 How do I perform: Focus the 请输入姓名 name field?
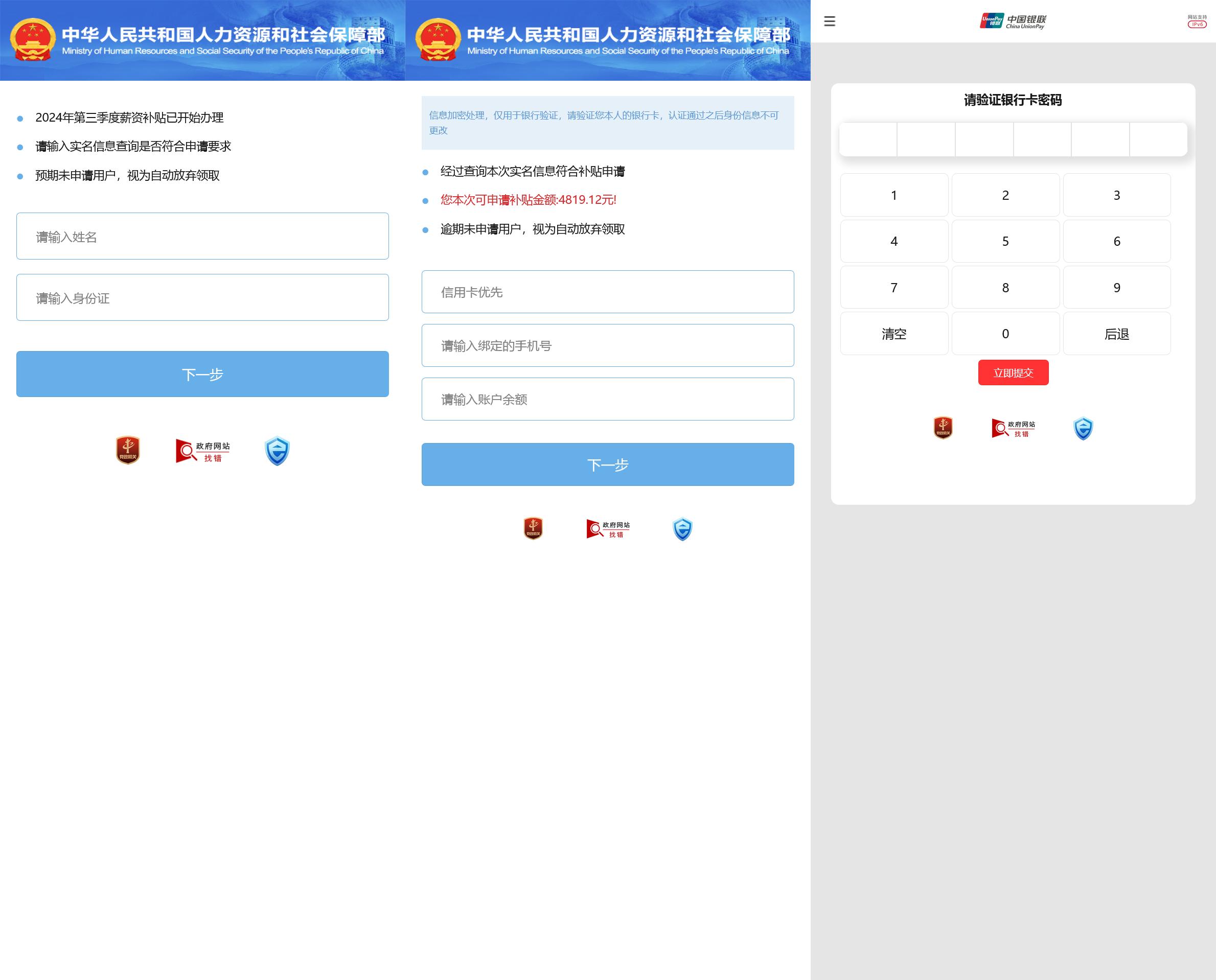(x=203, y=236)
